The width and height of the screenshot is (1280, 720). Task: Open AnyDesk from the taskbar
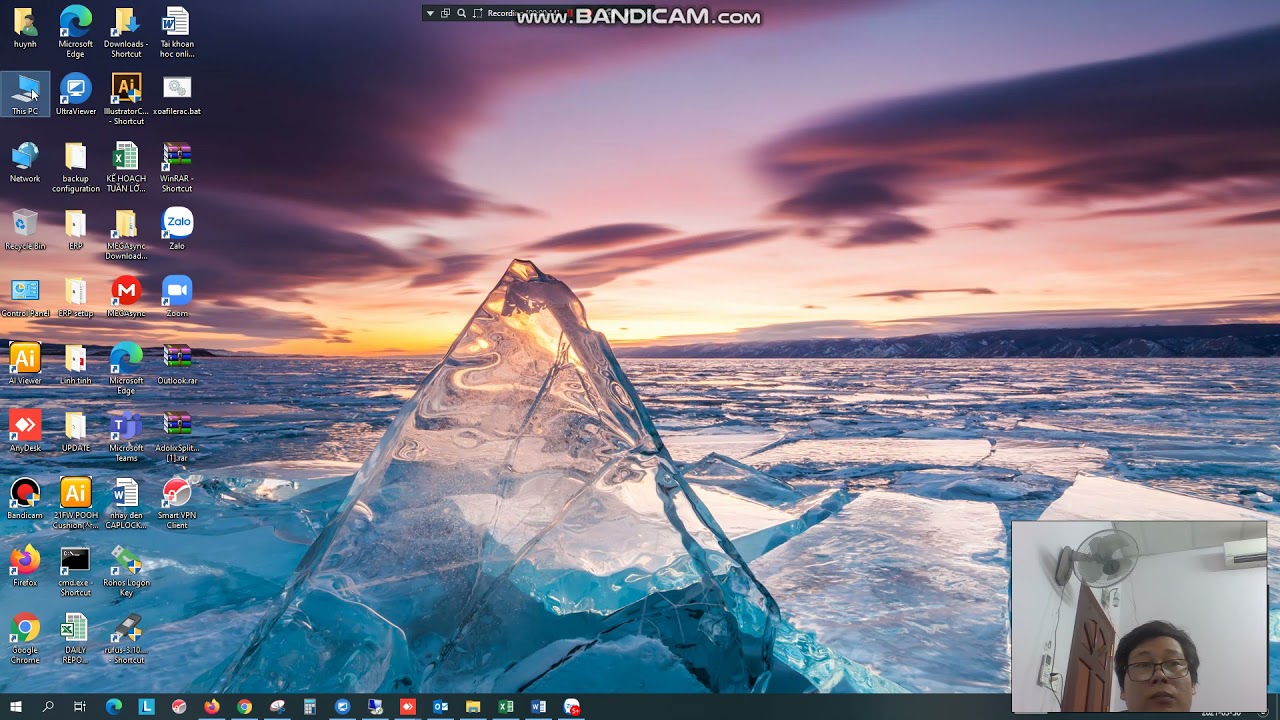tap(408, 707)
